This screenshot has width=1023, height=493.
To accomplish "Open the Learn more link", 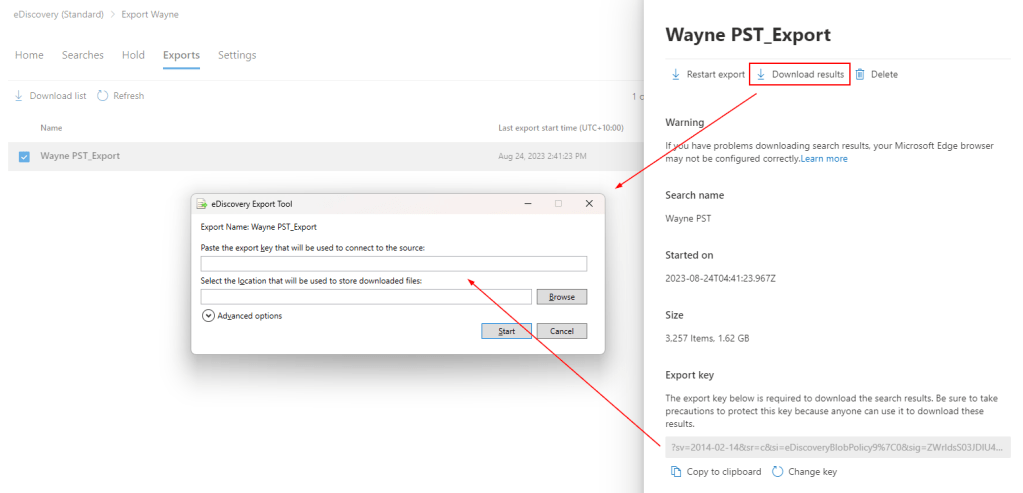I will [824, 159].
